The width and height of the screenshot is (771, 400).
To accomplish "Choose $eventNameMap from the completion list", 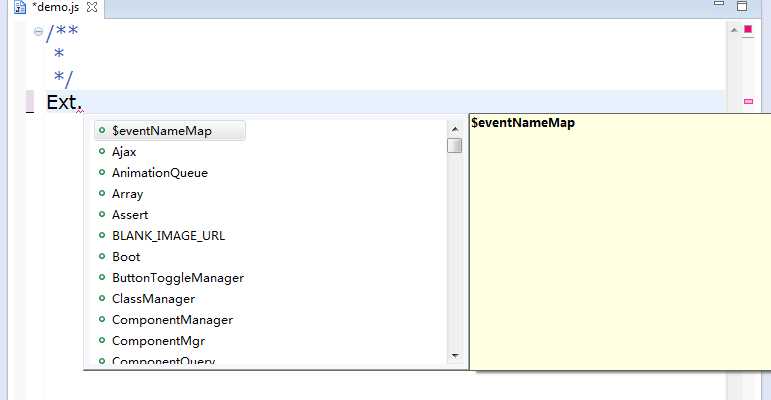I will pyautogui.click(x=162, y=131).
